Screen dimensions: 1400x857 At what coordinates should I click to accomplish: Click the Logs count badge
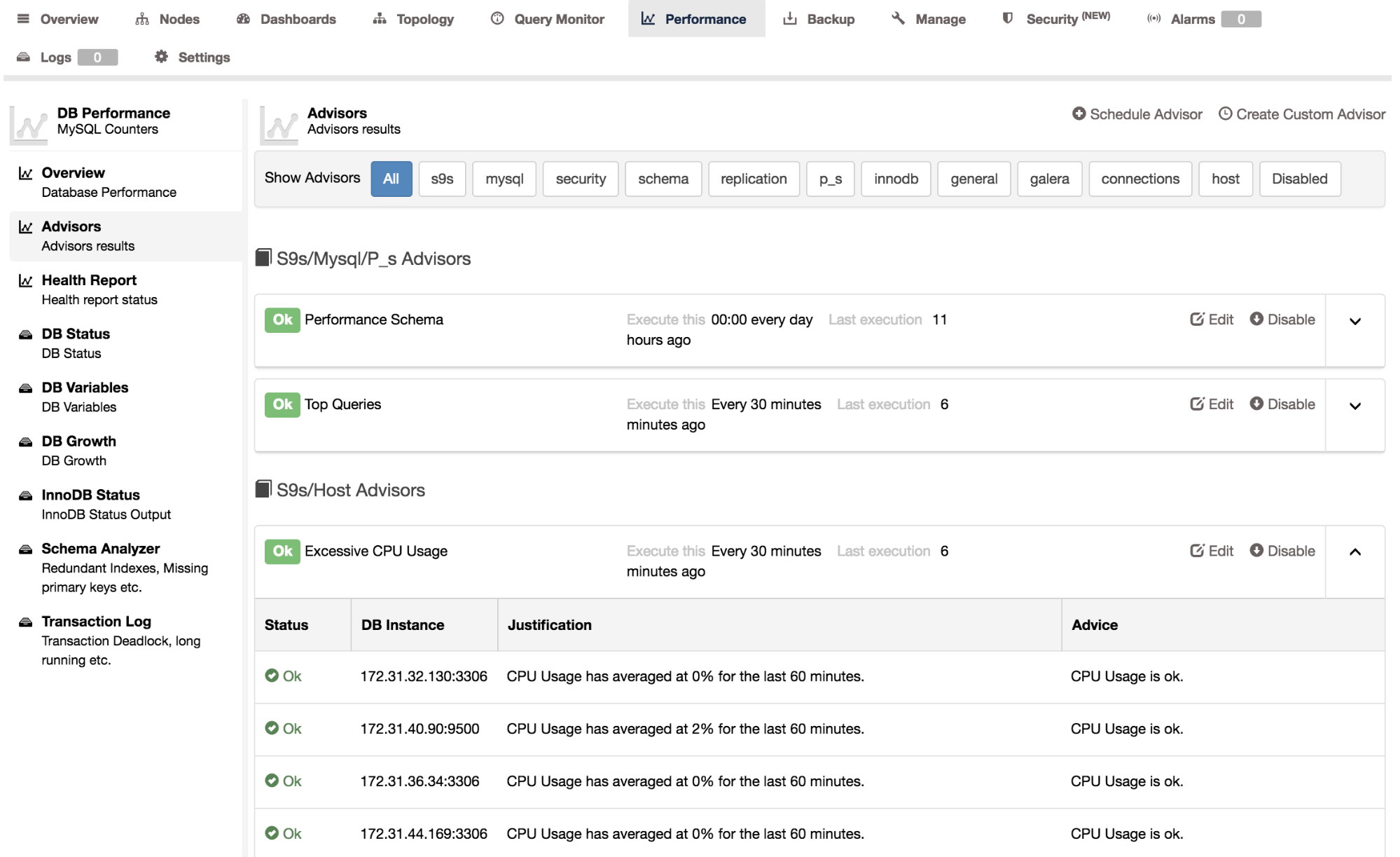coord(97,57)
